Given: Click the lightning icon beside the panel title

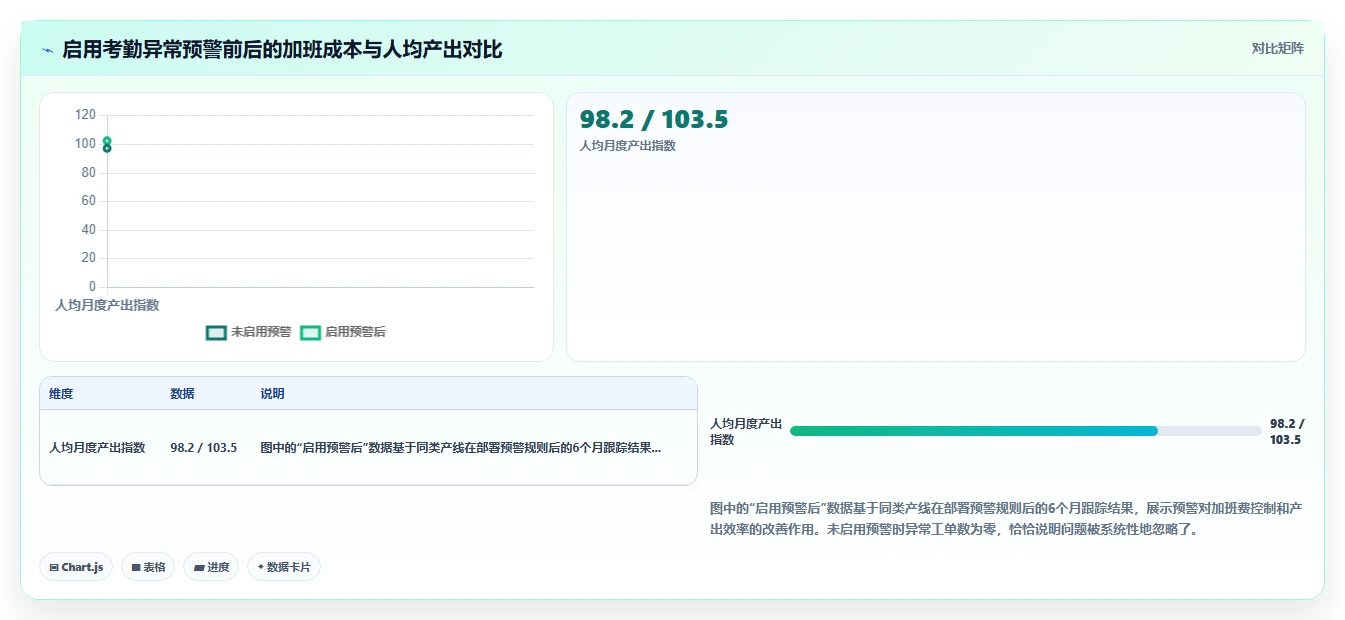Looking at the screenshot, I should [48, 50].
